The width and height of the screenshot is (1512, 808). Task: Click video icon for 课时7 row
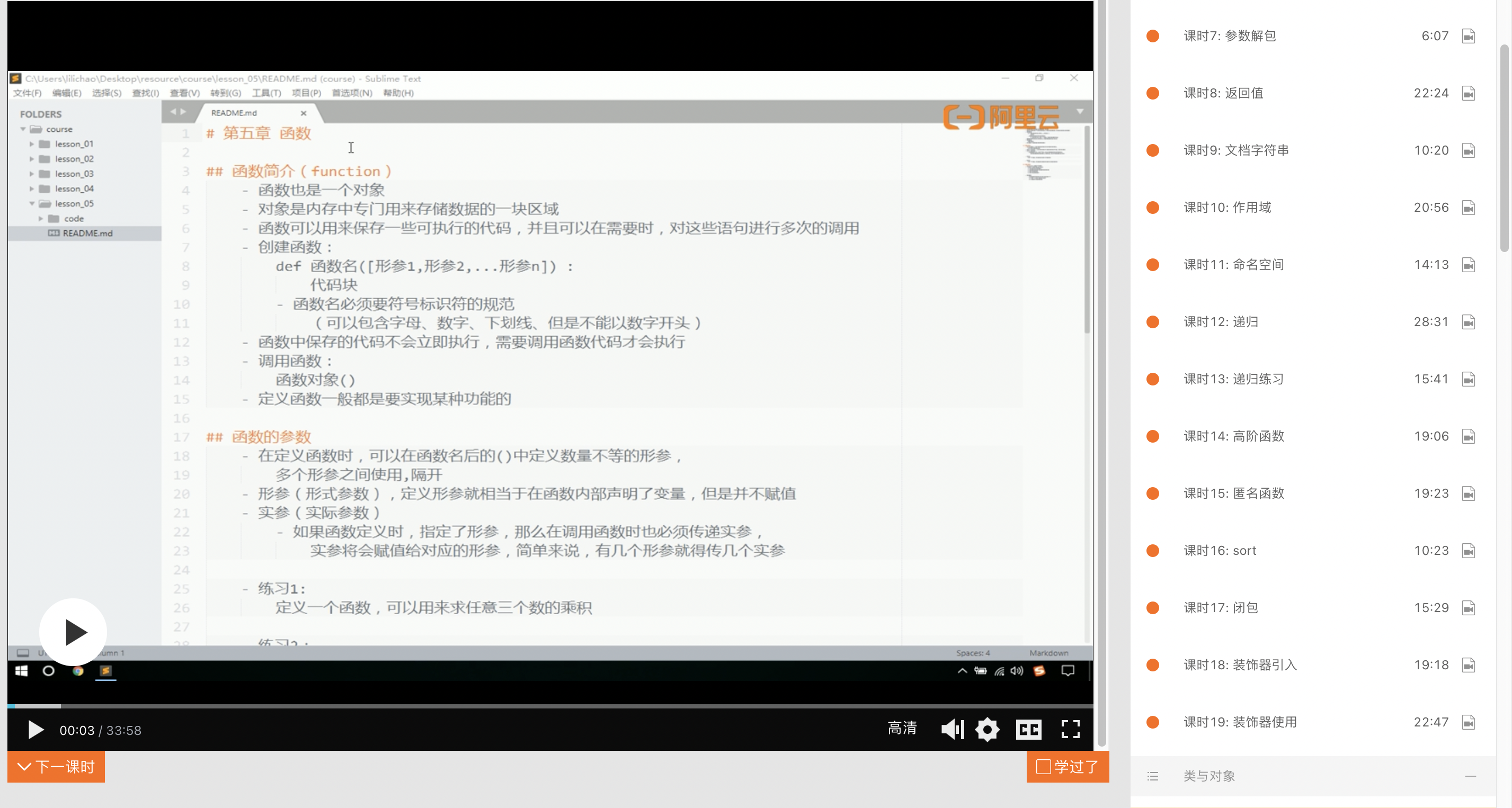[1468, 36]
